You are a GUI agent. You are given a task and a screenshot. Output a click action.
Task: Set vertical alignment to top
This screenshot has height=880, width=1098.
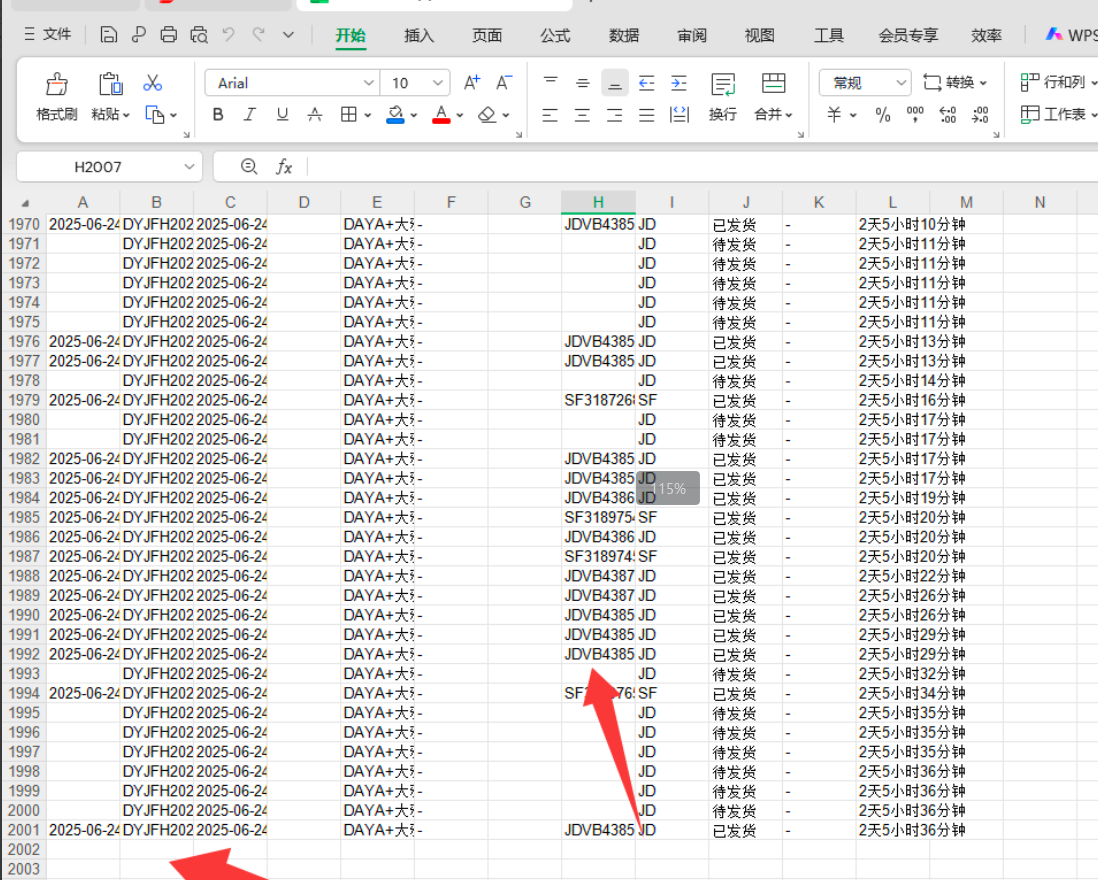point(550,83)
